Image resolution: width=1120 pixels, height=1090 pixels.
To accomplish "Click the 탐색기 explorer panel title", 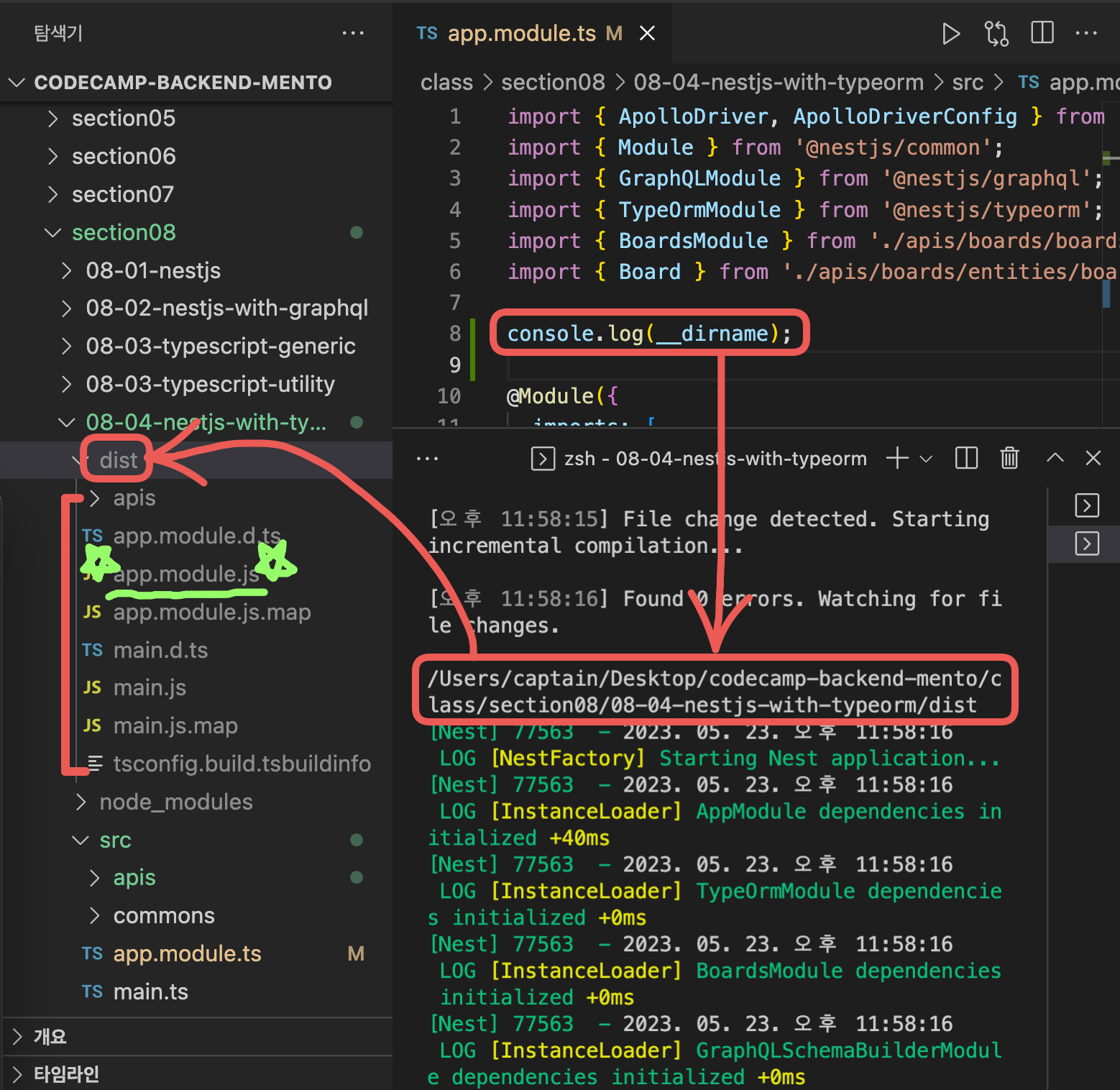I will click(x=58, y=33).
